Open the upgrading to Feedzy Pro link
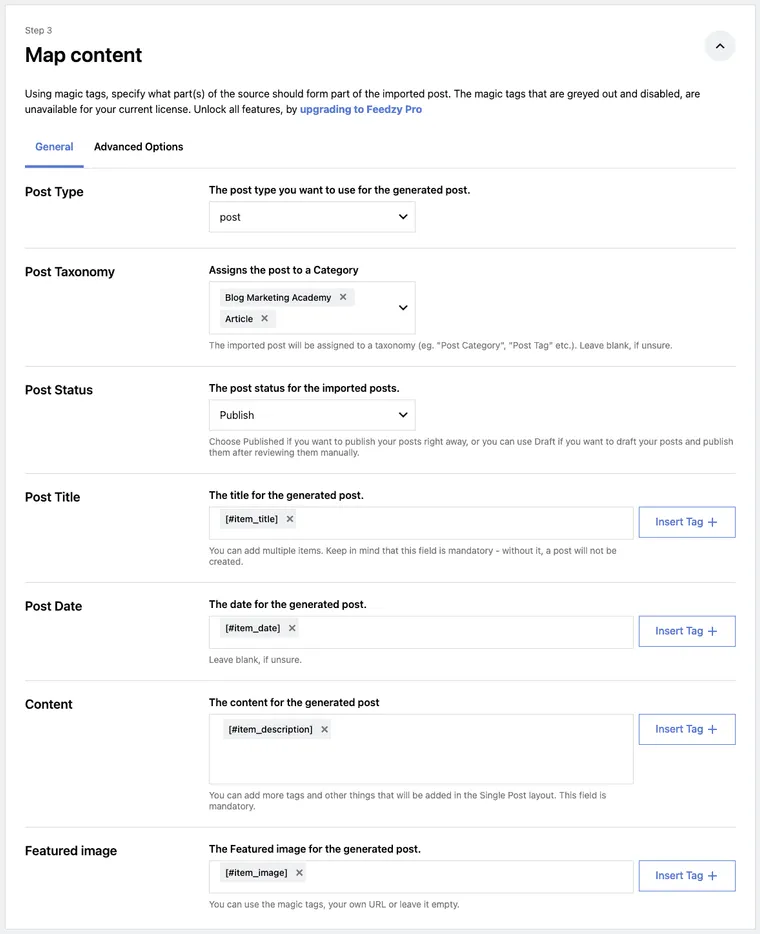The image size is (760, 934). tap(360, 110)
